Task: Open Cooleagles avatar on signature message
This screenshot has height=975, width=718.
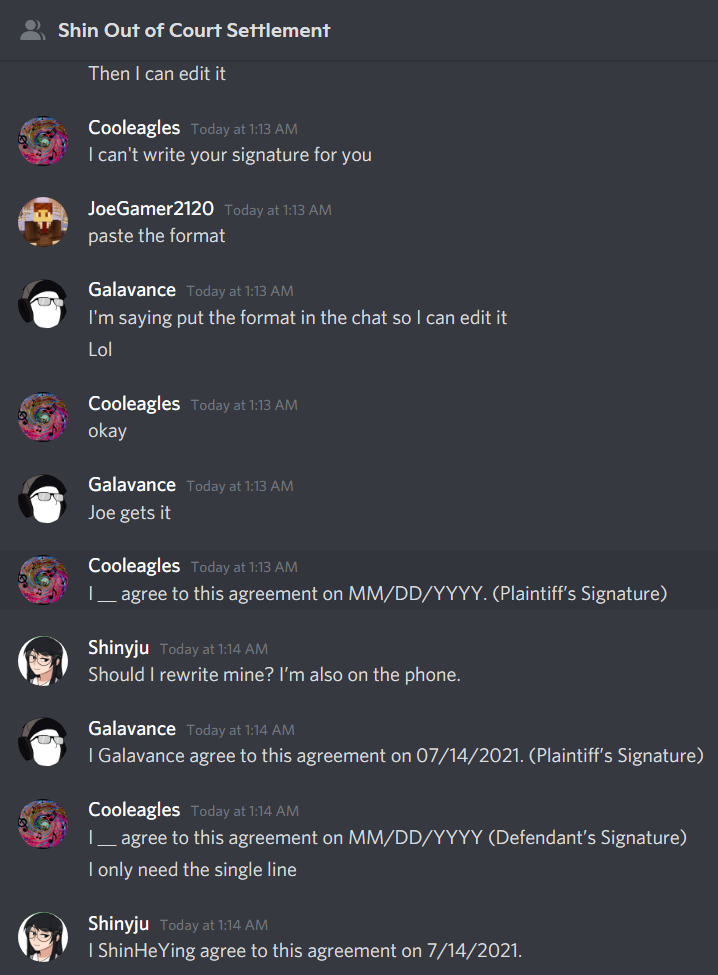Action: (x=43, y=141)
